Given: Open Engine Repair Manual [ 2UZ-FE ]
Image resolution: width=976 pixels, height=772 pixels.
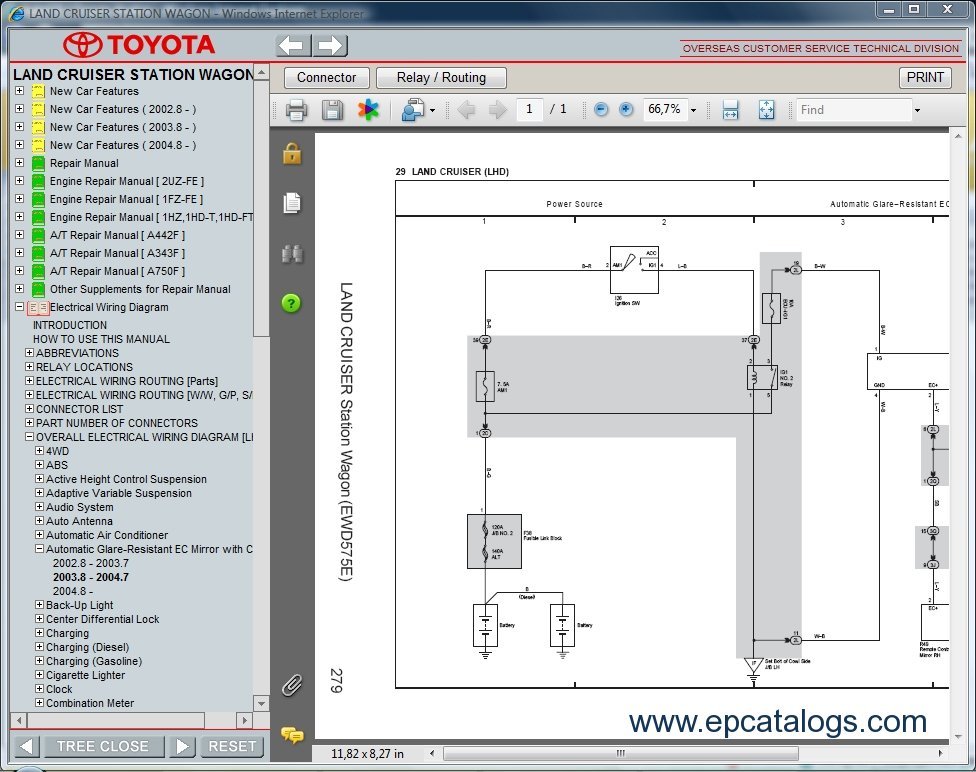Looking at the screenshot, I should click(x=127, y=181).
